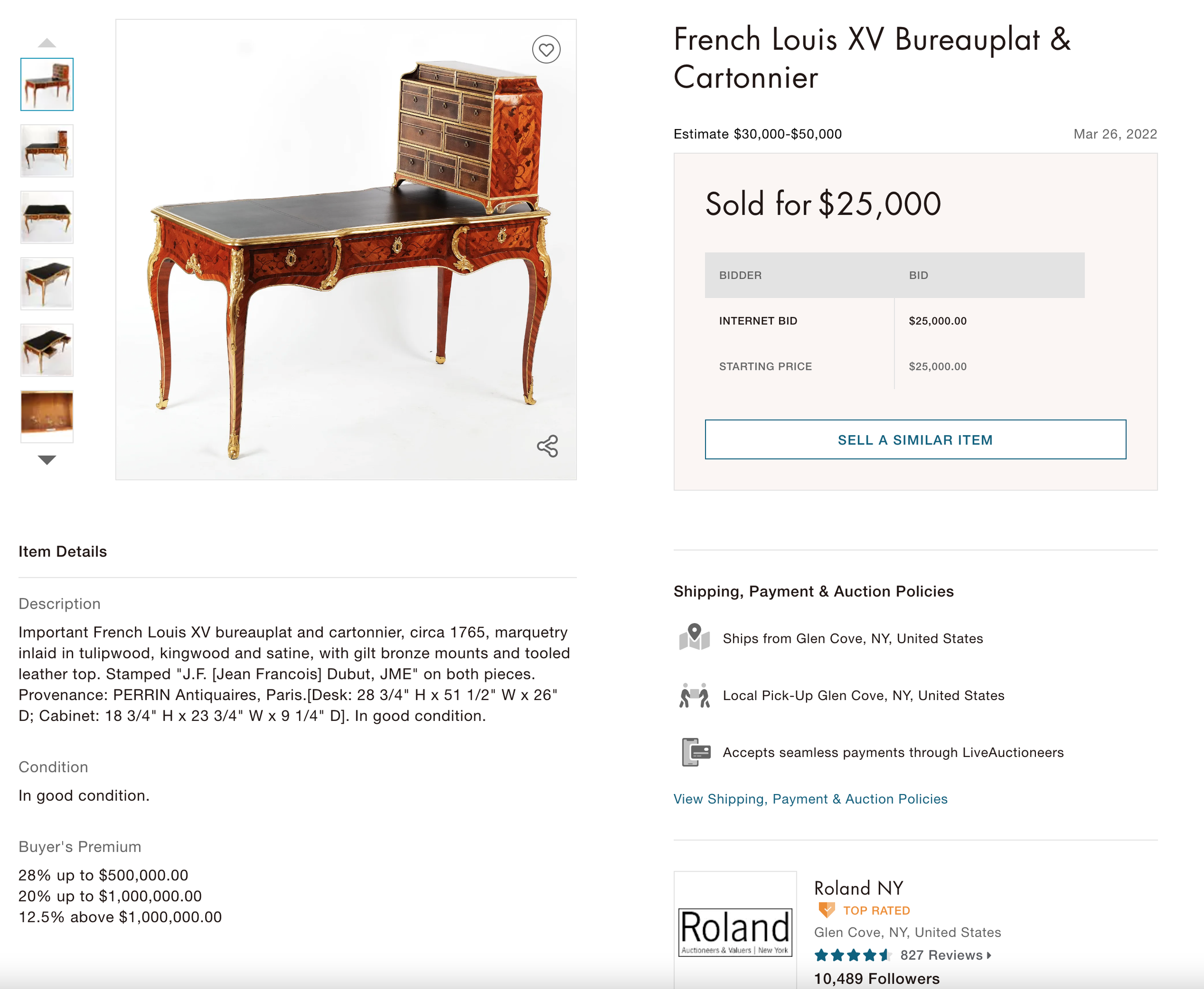Select the third thumbnail of desk front
Screen dimensions: 1204x989
(47, 217)
